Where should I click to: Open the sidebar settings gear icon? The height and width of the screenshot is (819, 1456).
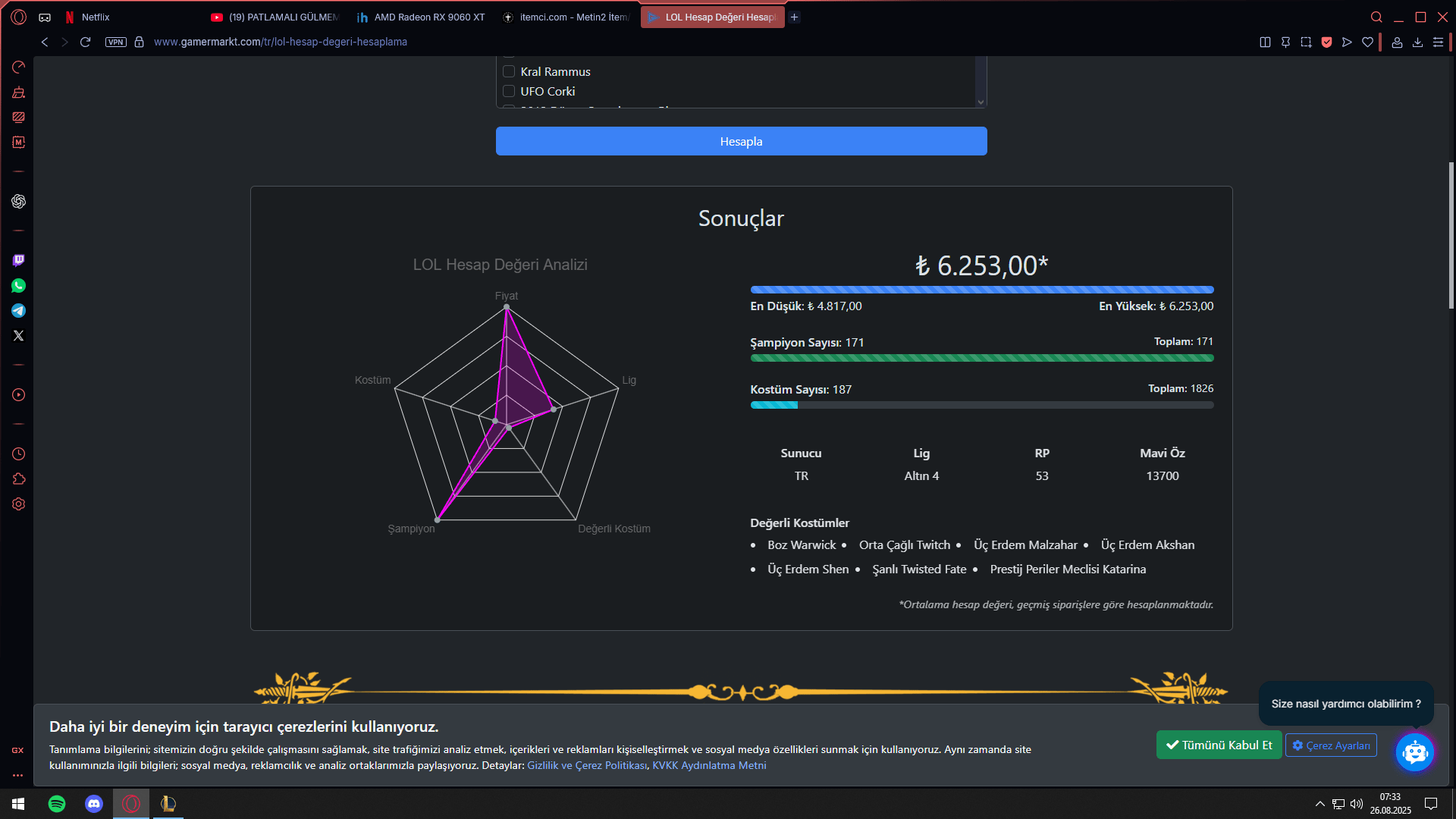18,504
